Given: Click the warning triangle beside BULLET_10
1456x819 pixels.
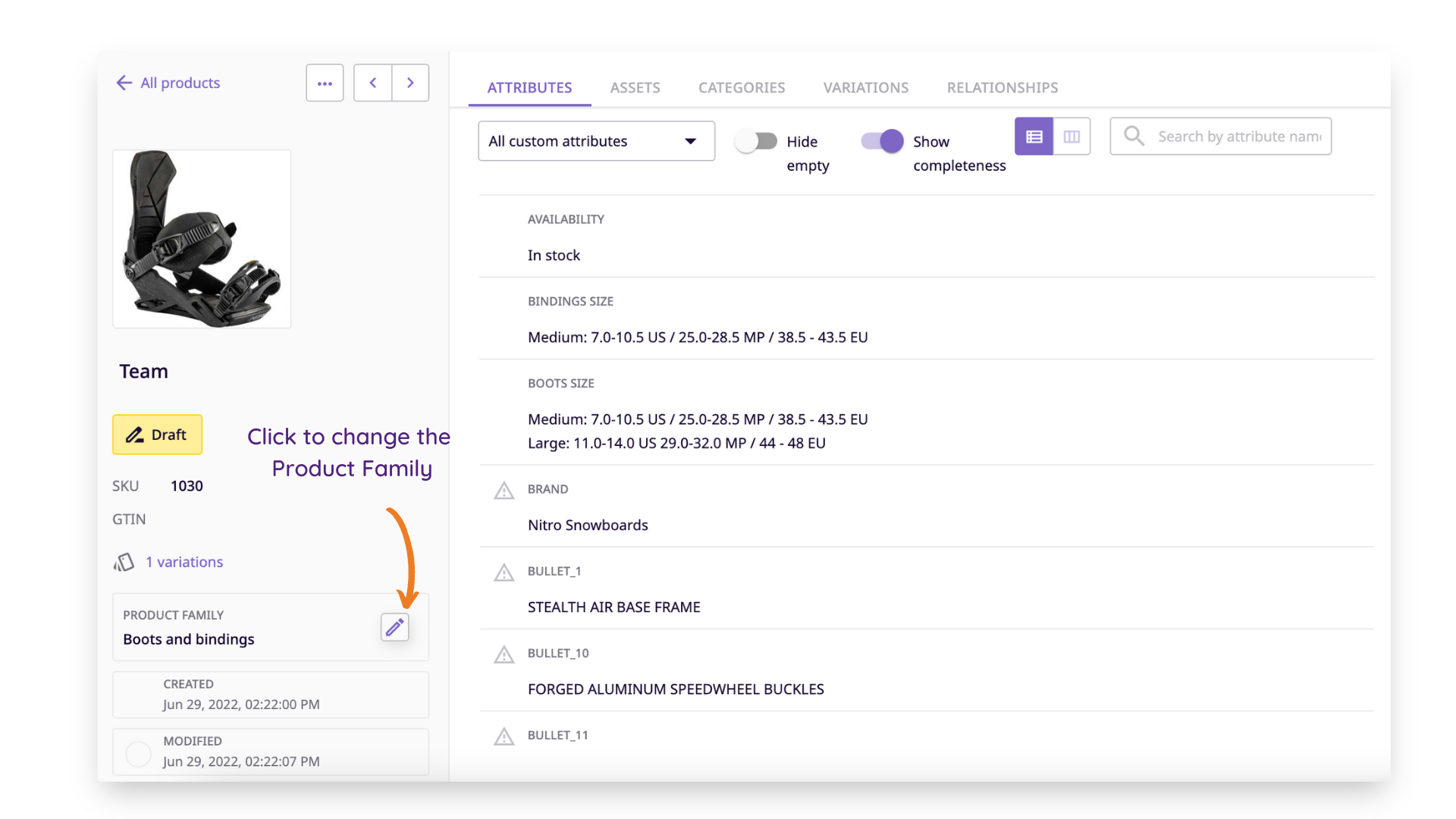Looking at the screenshot, I should 504,654.
